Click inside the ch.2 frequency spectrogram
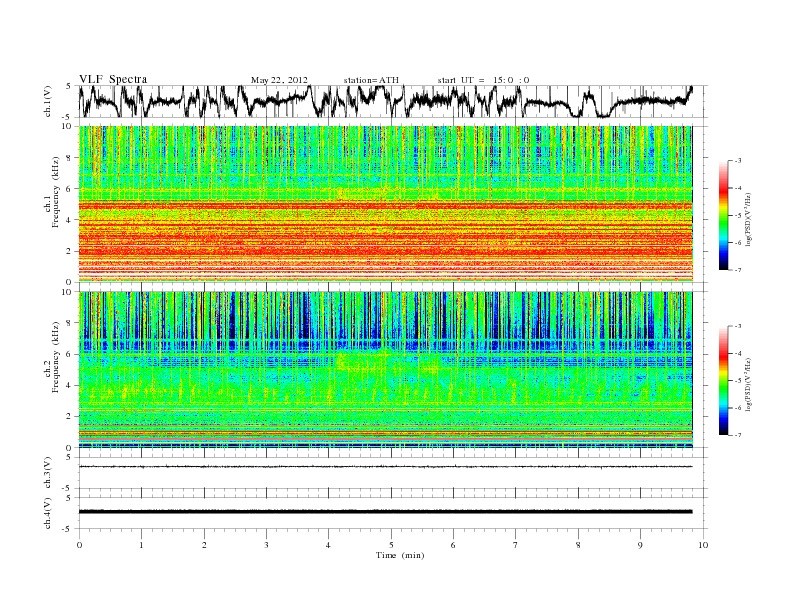The height and width of the screenshot is (612, 792). pos(385,369)
